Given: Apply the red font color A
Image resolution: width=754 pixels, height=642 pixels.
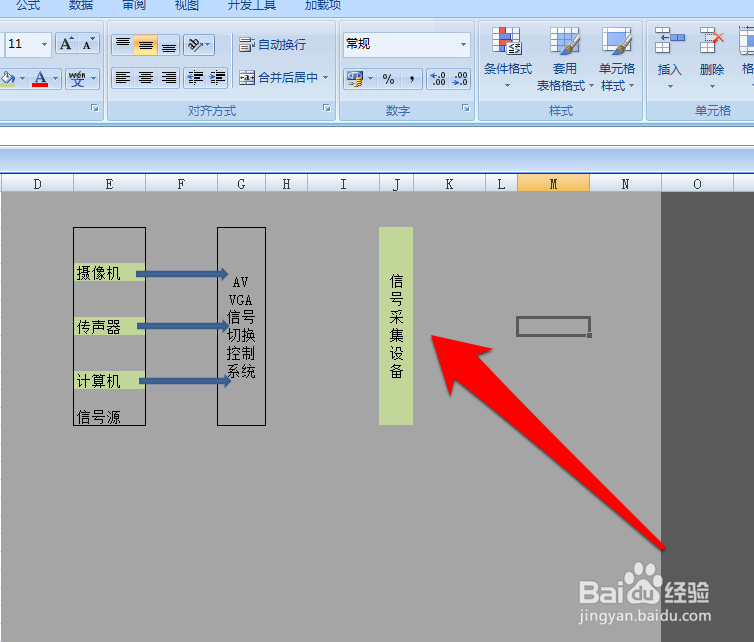Looking at the screenshot, I should 40,78.
